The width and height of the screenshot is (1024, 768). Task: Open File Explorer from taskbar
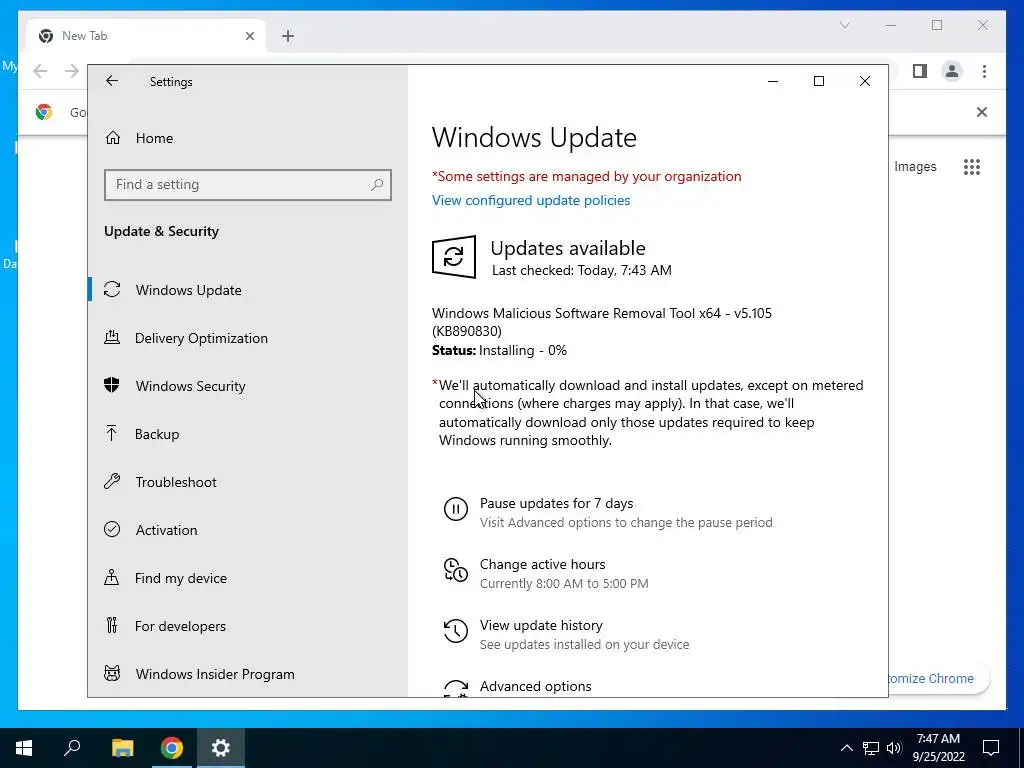[122, 748]
